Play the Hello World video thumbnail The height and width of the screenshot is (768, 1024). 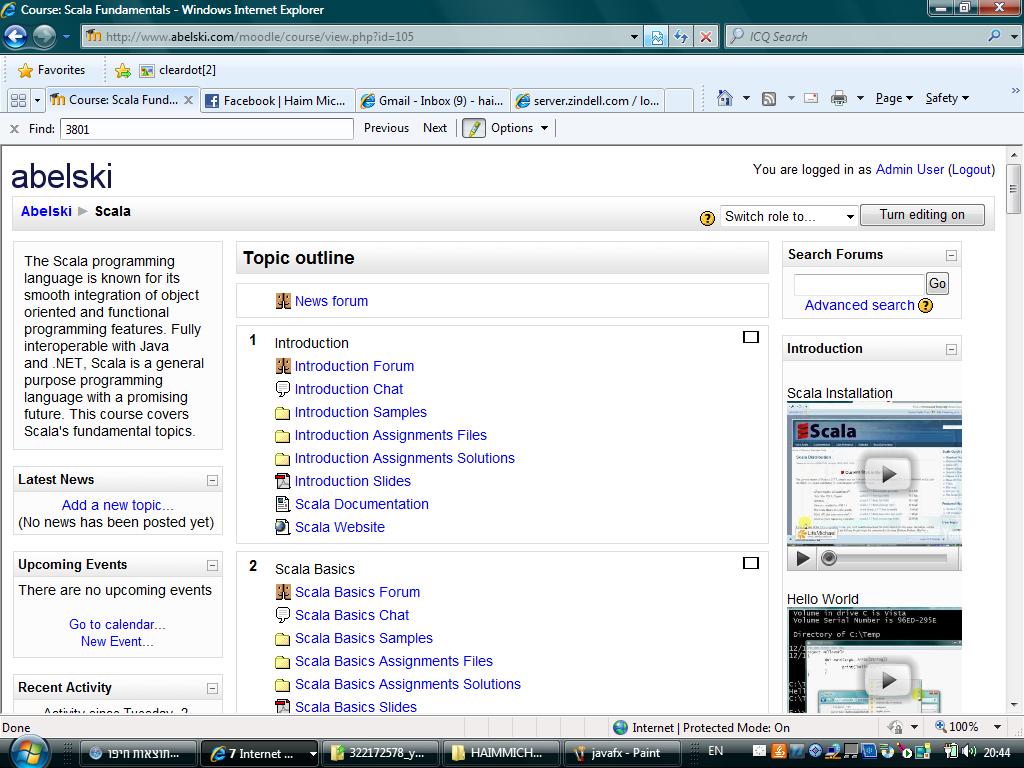click(x=888, y=680)
